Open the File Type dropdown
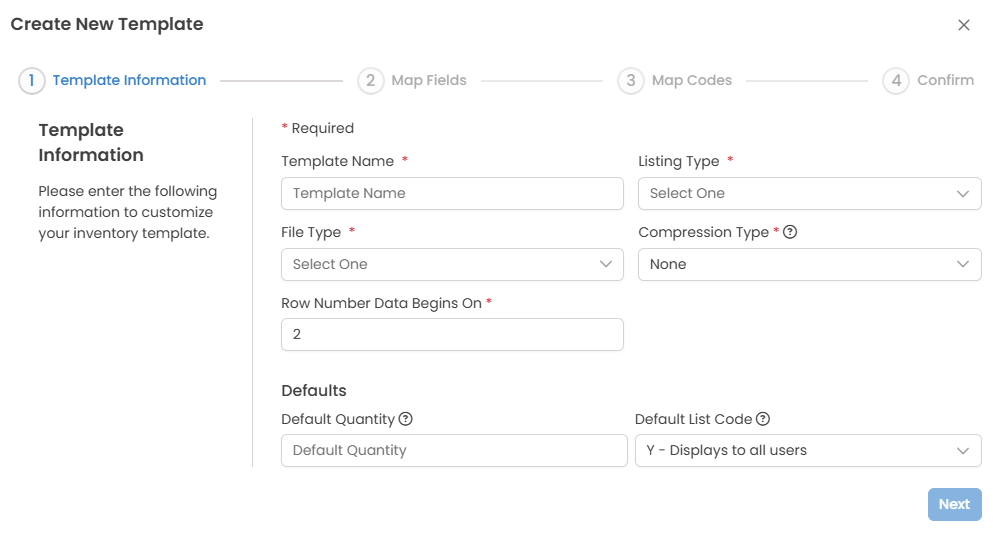 452,264
